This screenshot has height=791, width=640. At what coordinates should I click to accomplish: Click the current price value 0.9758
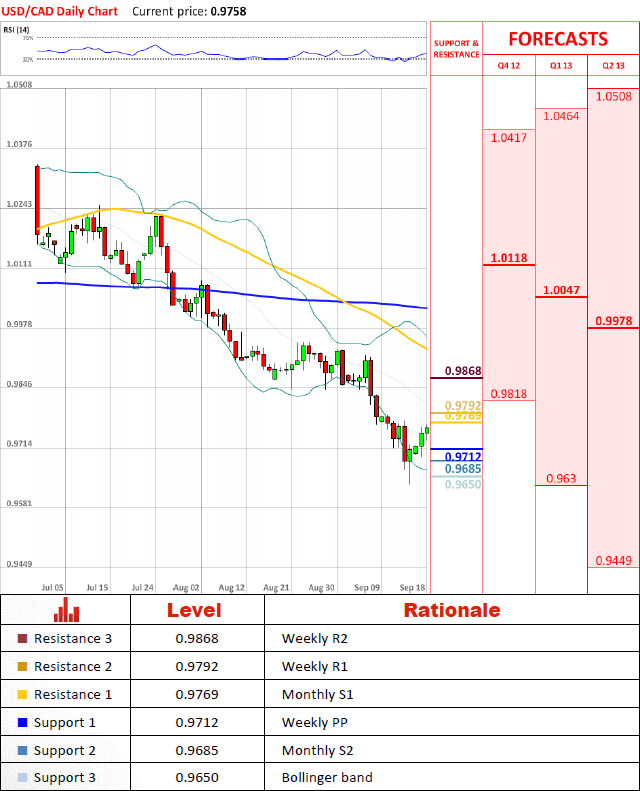(226, 11)
